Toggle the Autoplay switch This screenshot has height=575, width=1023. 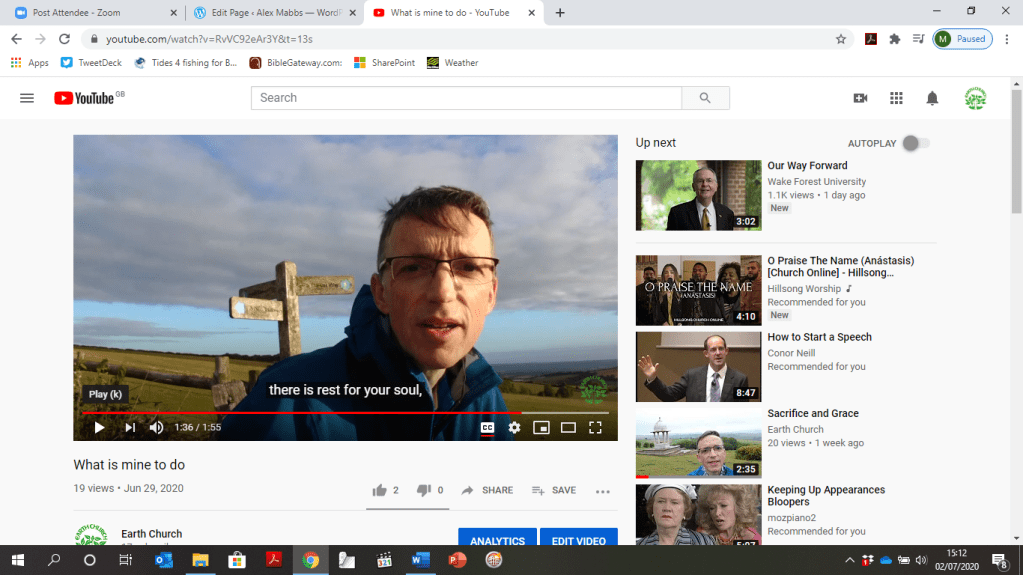tap(915, 143)
